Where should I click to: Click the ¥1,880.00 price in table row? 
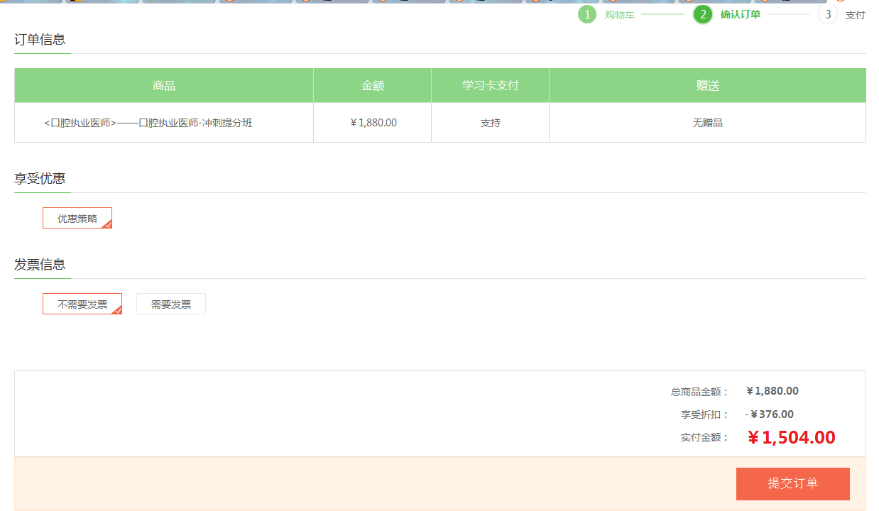click(373, 123)
